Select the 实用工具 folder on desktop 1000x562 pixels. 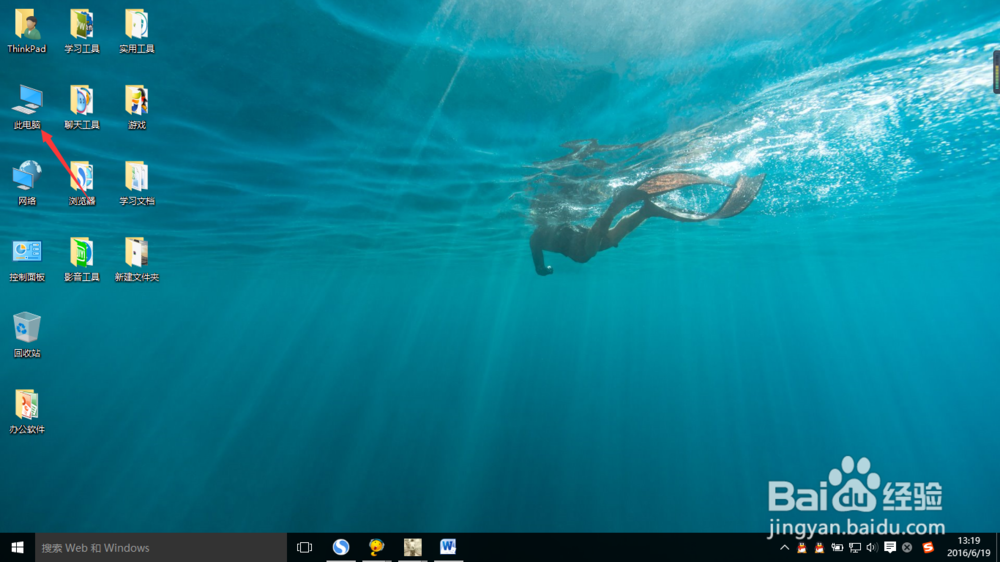point(136,30)
